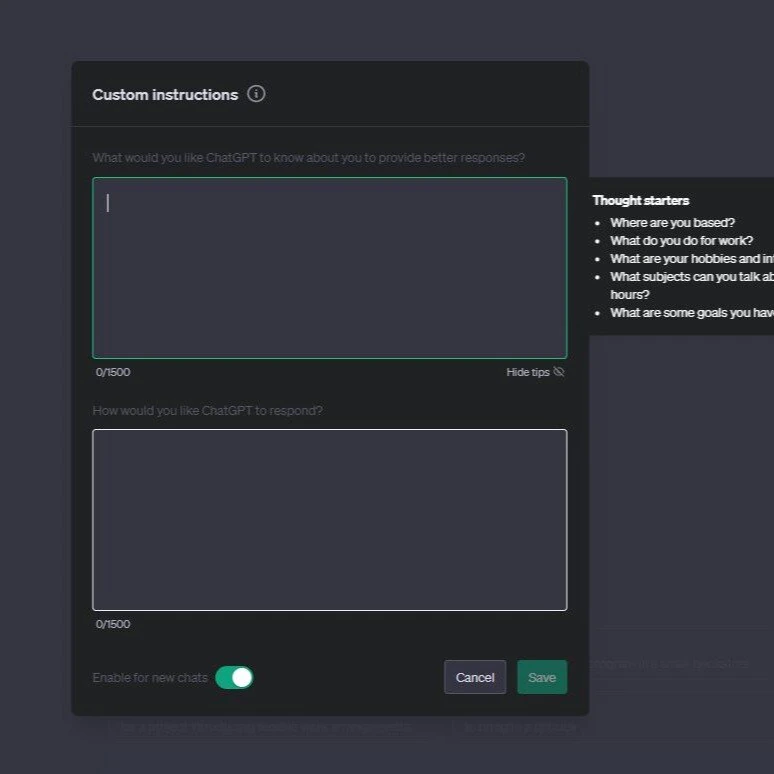Screen dimensions: 774x774
Task: Click the "What are your hobbies" tip
Action: pos(692,259)
